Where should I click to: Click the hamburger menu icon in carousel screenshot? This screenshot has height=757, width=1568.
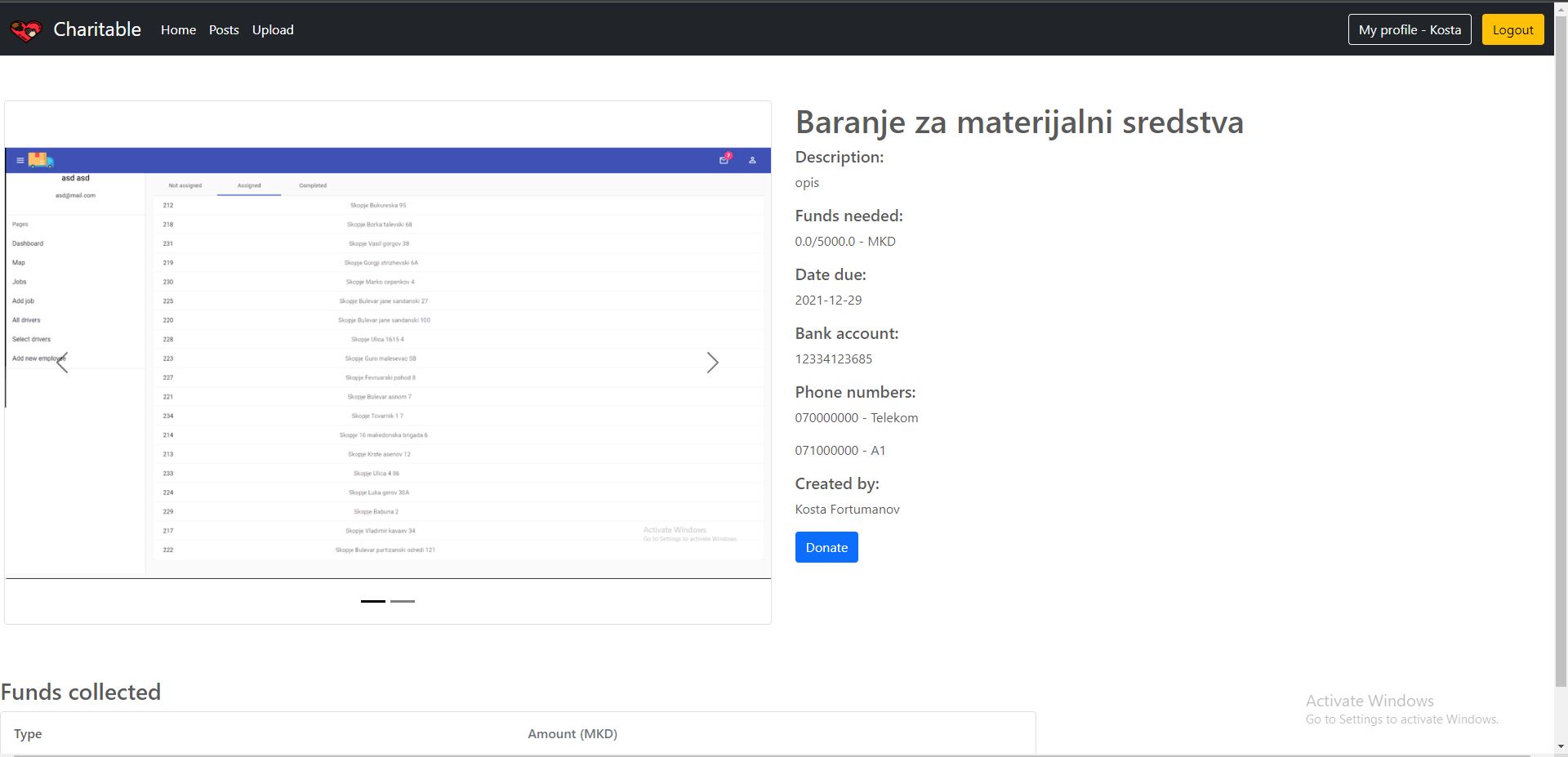(20, 160)
